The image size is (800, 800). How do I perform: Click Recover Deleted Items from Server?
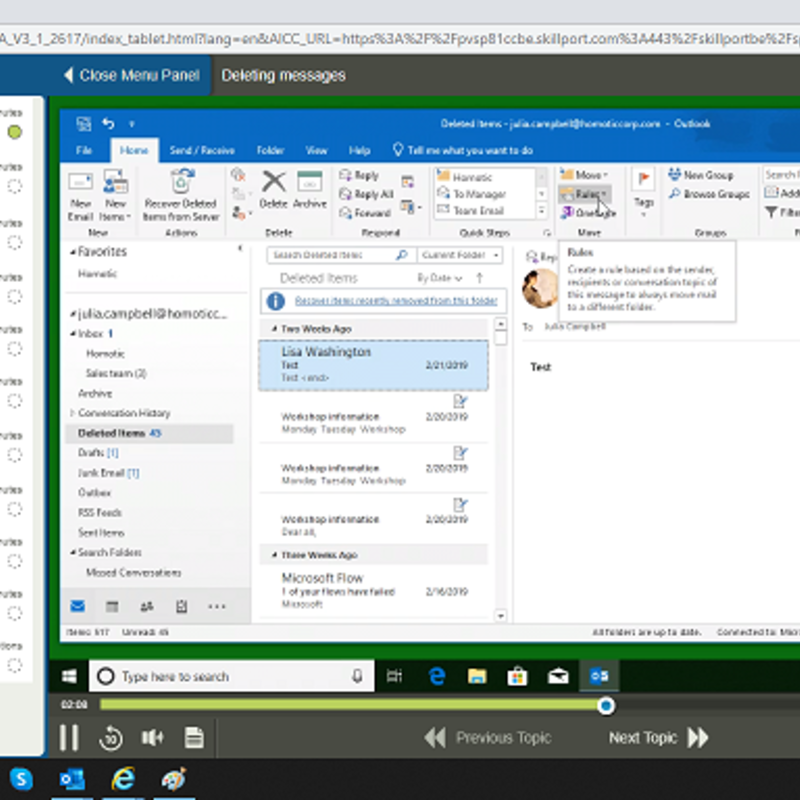coord(181,196)
